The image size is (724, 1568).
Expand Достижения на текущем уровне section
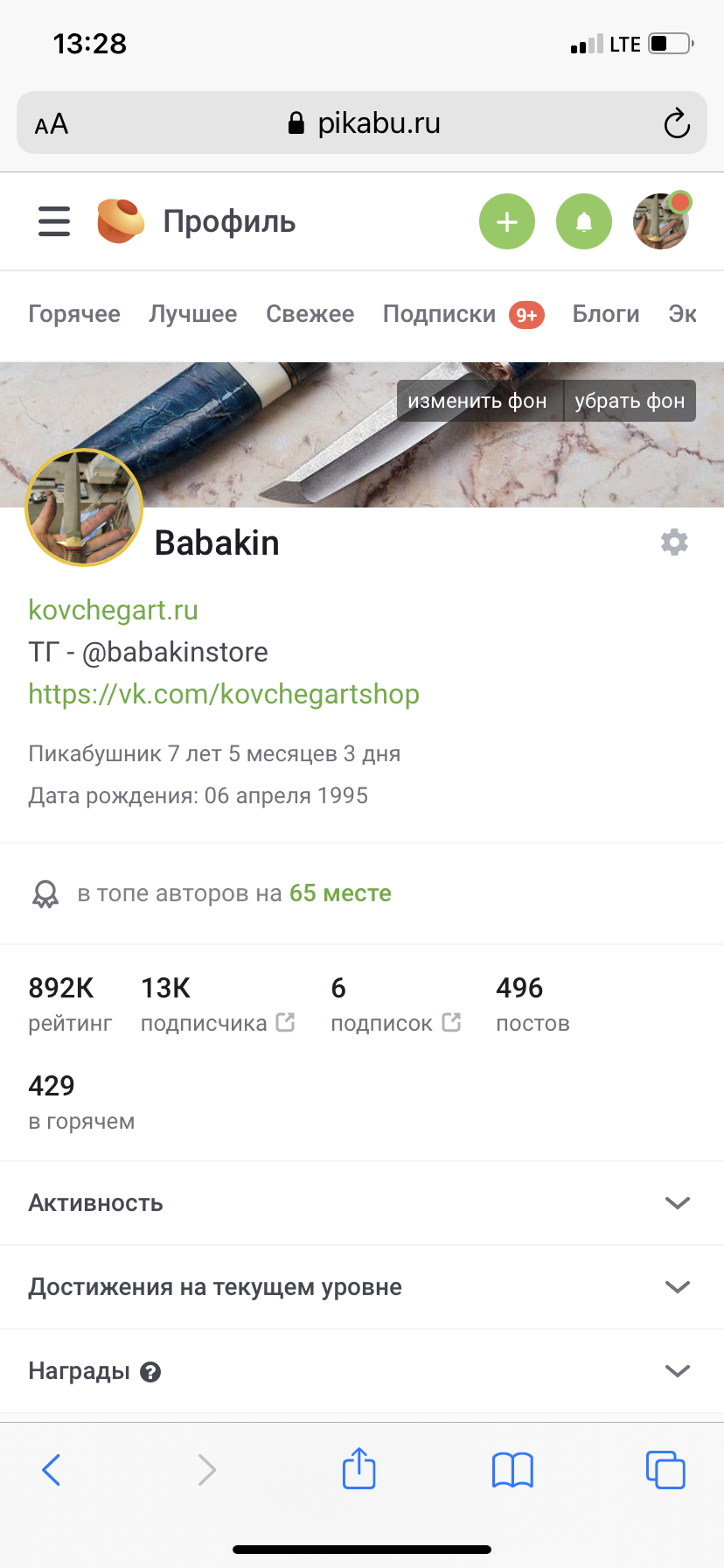tap(362, 1287)
